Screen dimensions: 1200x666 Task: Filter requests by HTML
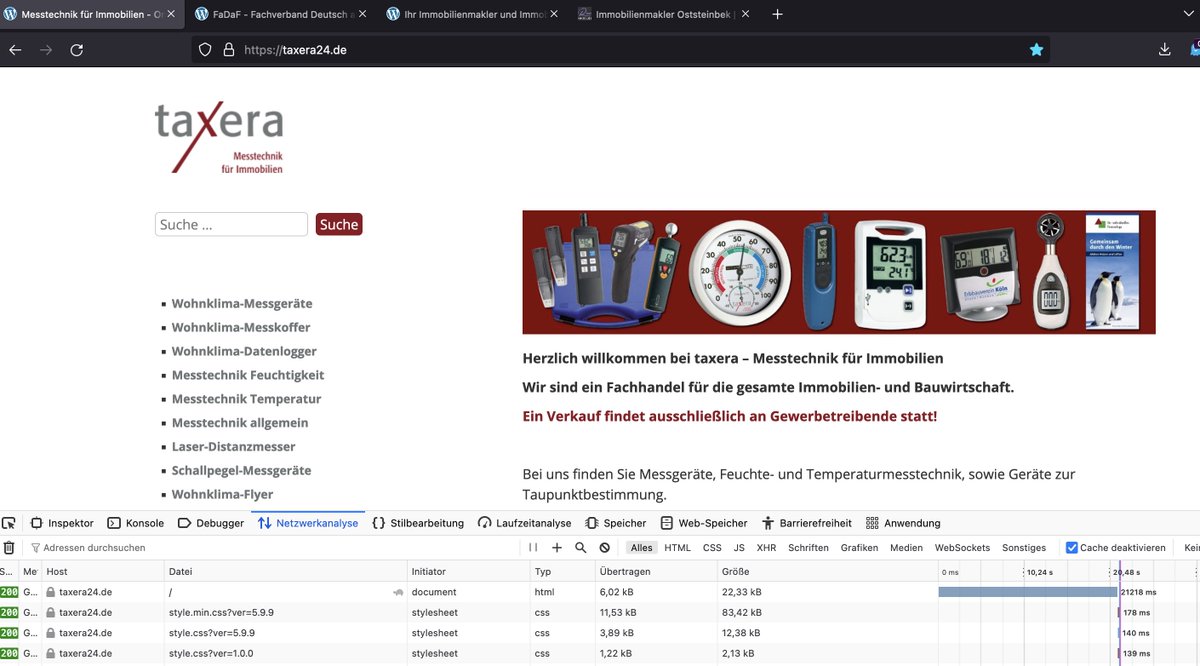[677, 548]
